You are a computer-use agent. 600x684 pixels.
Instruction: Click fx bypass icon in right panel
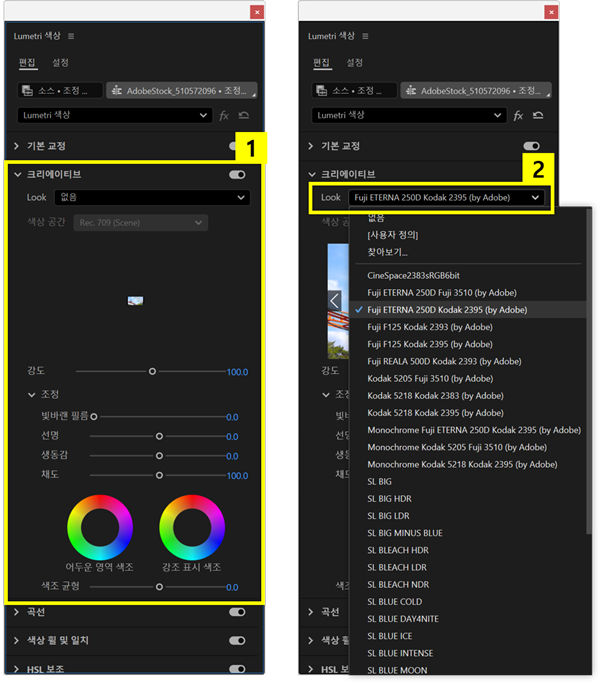click(518, 116)
